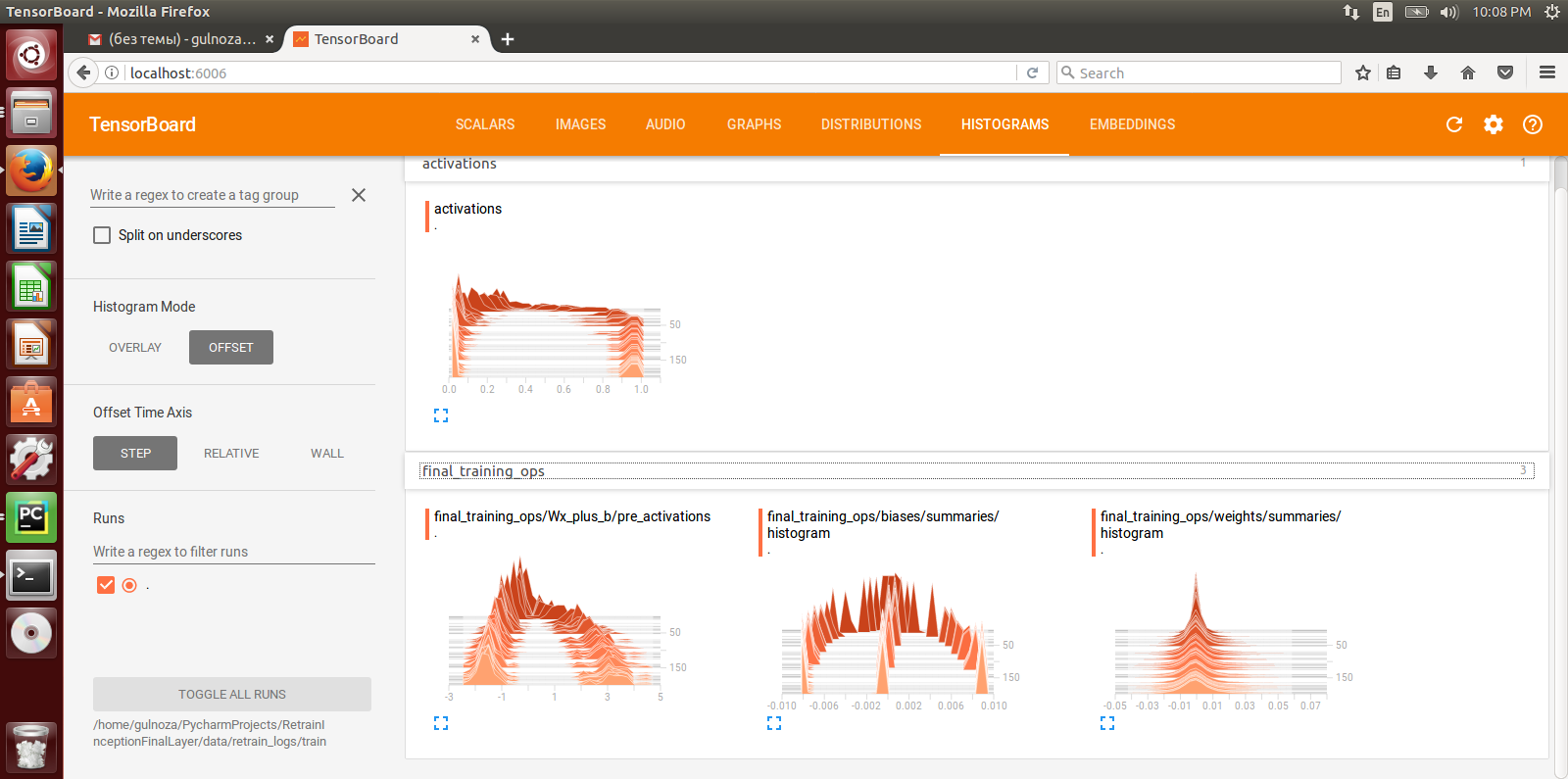Open Firefox downloads arrow
The image size is (1568, 779).
click(1431, 73)
